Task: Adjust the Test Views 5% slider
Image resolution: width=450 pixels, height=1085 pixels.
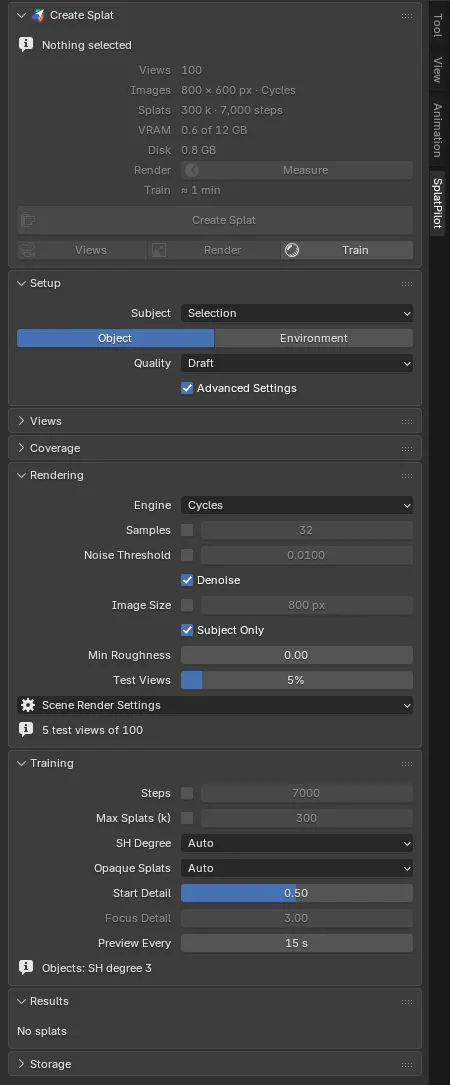Action: point(297,680)
